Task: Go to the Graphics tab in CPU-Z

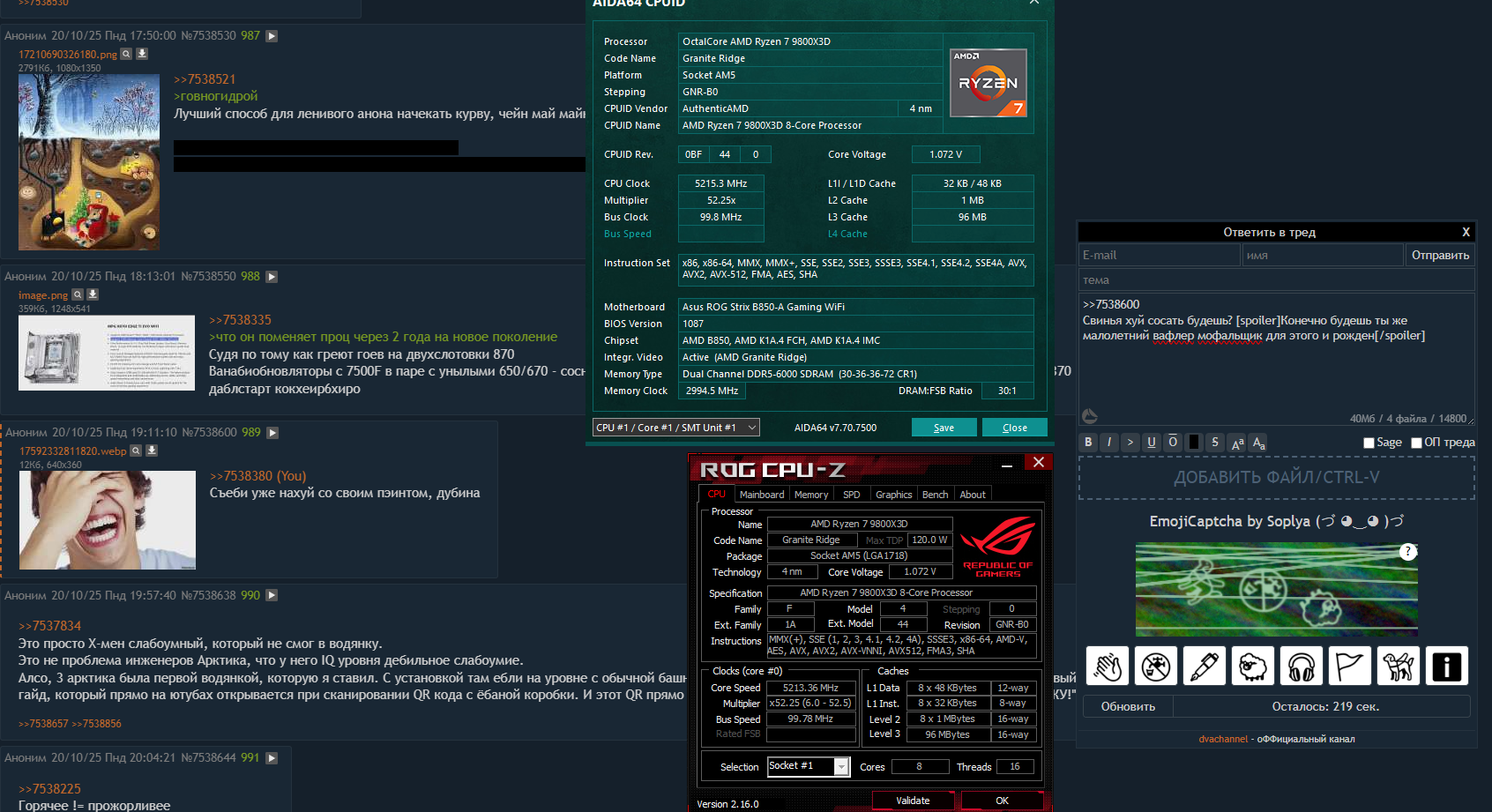Action: coord(893,495)
